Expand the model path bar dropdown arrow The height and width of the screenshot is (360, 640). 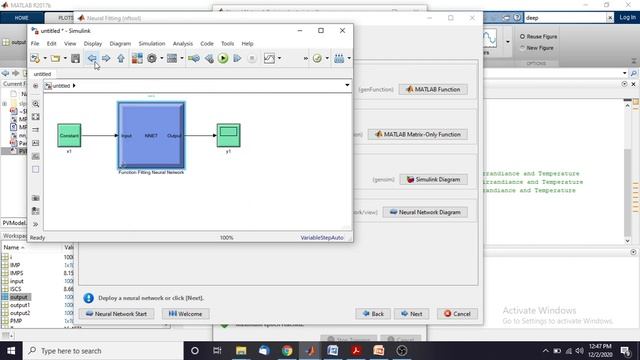[347, 85]
